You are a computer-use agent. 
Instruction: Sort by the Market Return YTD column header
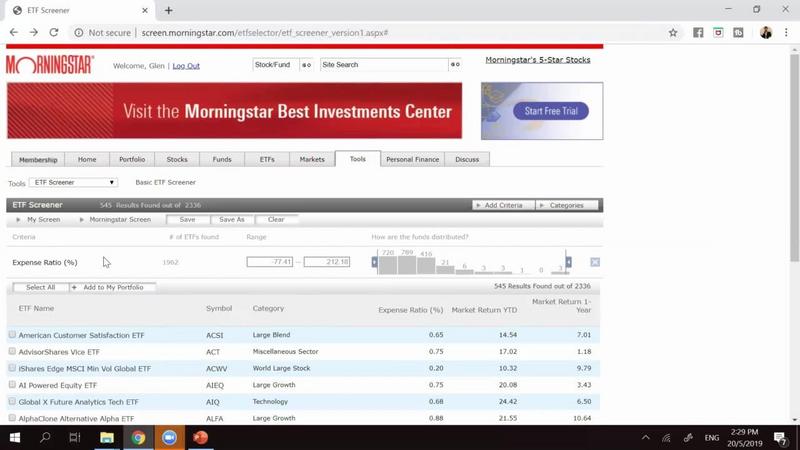click(x=484, y=310)
